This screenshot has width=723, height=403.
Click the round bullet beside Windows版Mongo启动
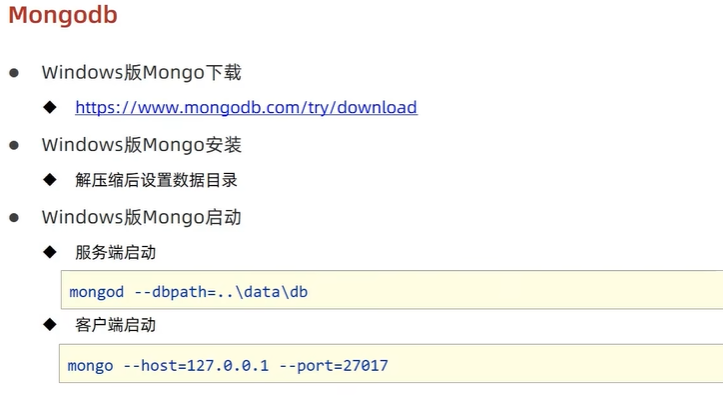15,217
